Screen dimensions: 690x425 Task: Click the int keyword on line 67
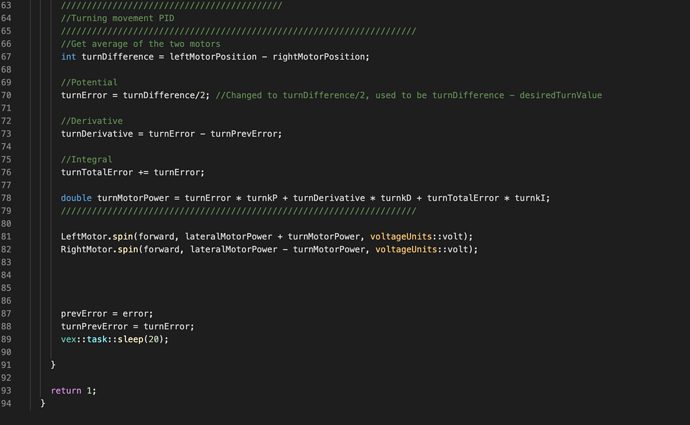[x=68, y=57]
